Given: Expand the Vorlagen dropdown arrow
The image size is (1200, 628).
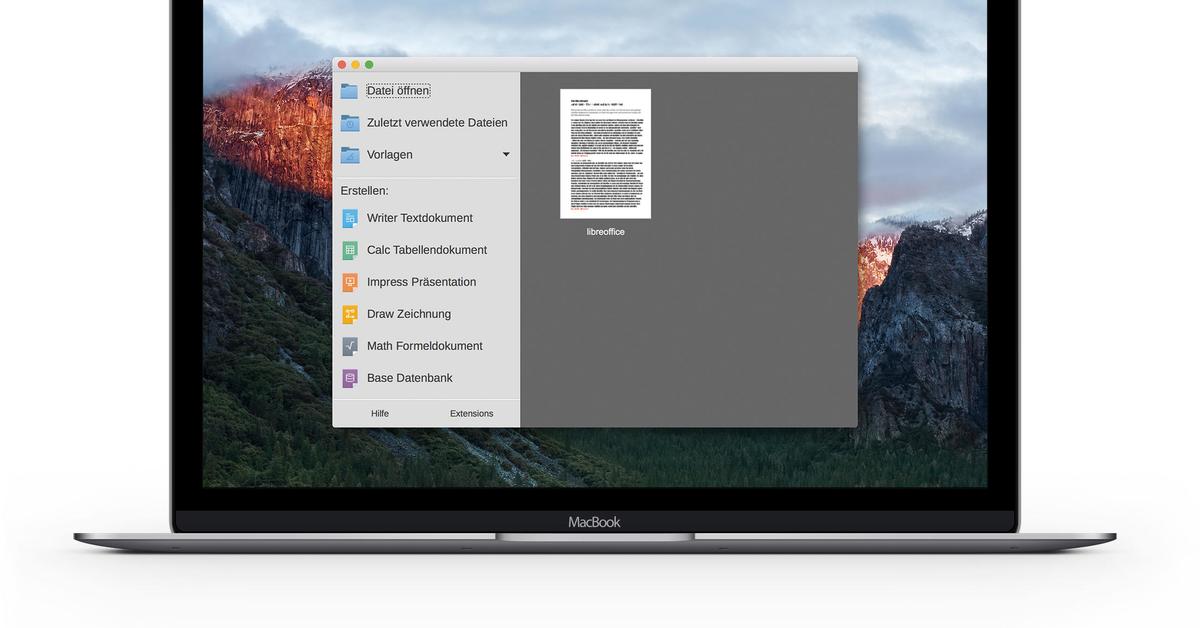Looking at the screenshot, I should [506, 155].
